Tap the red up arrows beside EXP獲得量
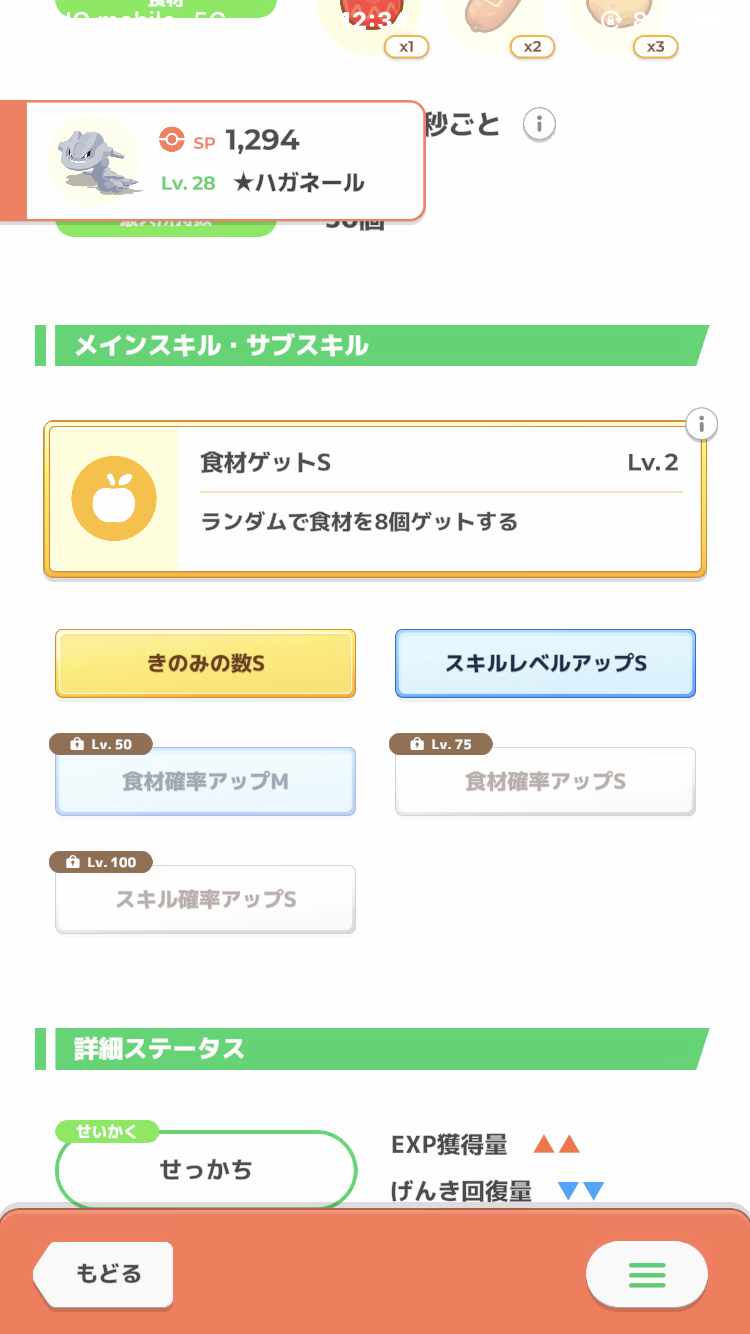 (x=557, y=1145)
